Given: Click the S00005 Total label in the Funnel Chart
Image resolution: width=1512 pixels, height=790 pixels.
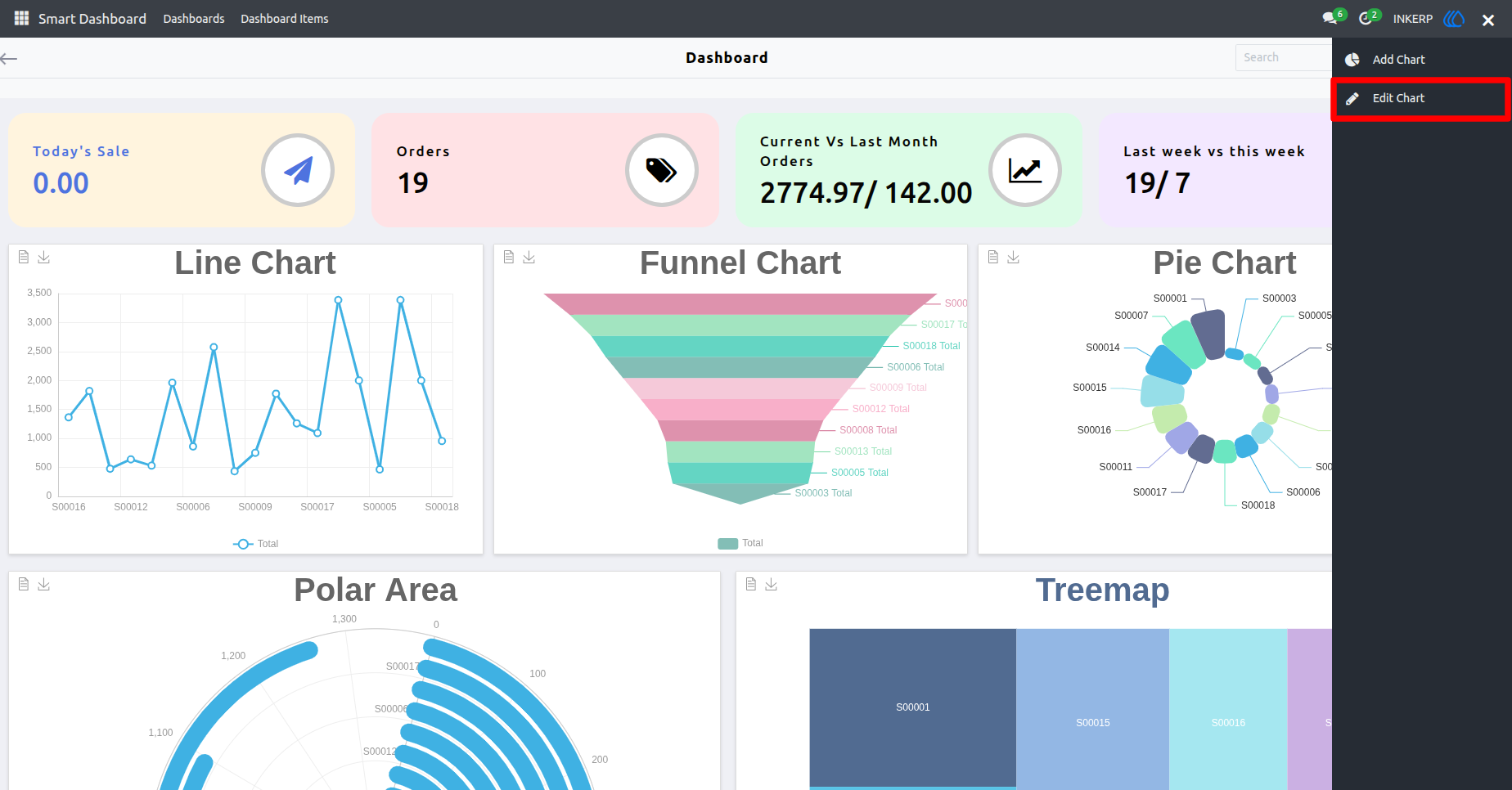Looking at the screenshot, I should tap(860, 473).
